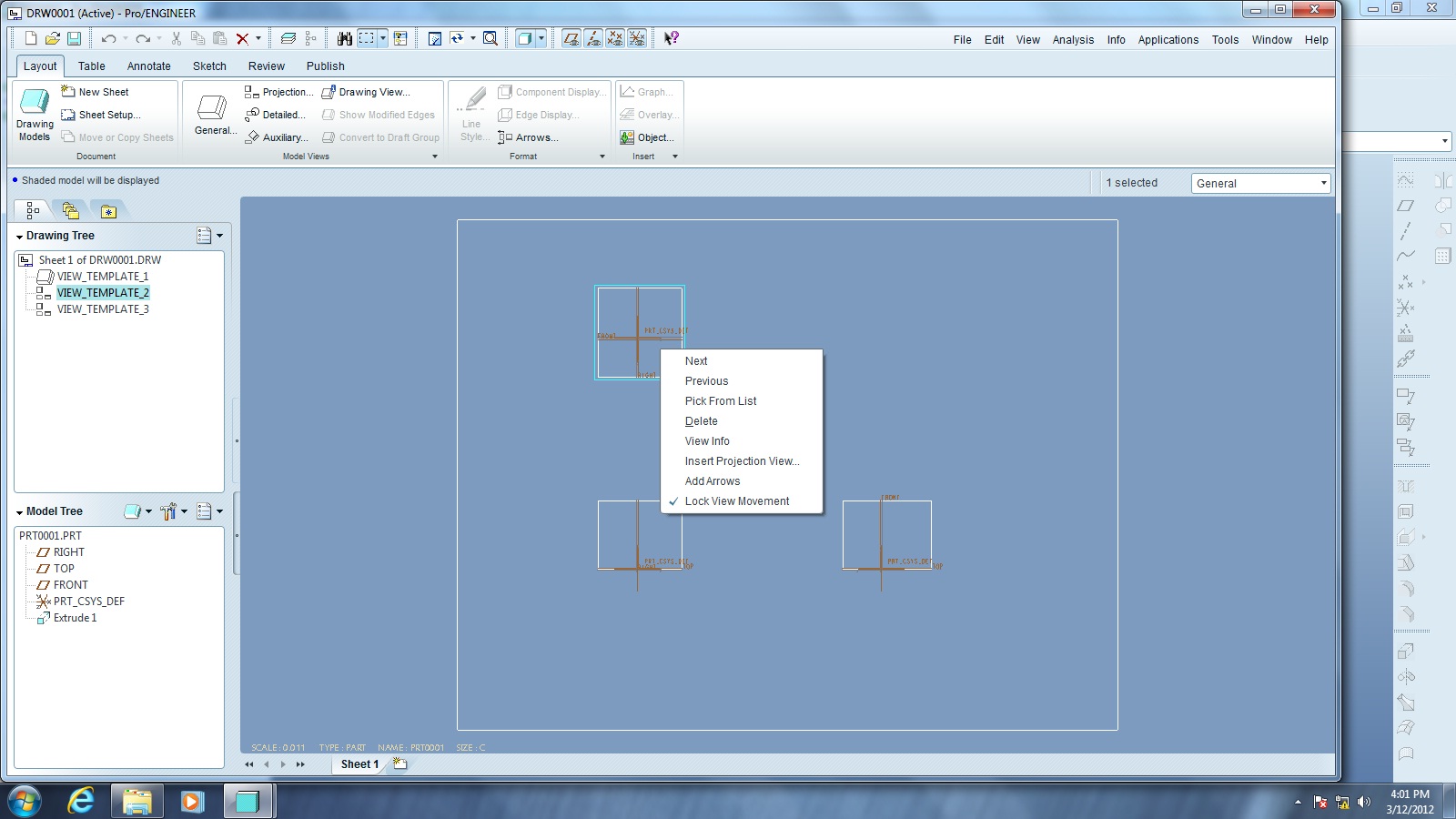Click the Drawing Models icon
1456x819 pixels.
point(35,115)
